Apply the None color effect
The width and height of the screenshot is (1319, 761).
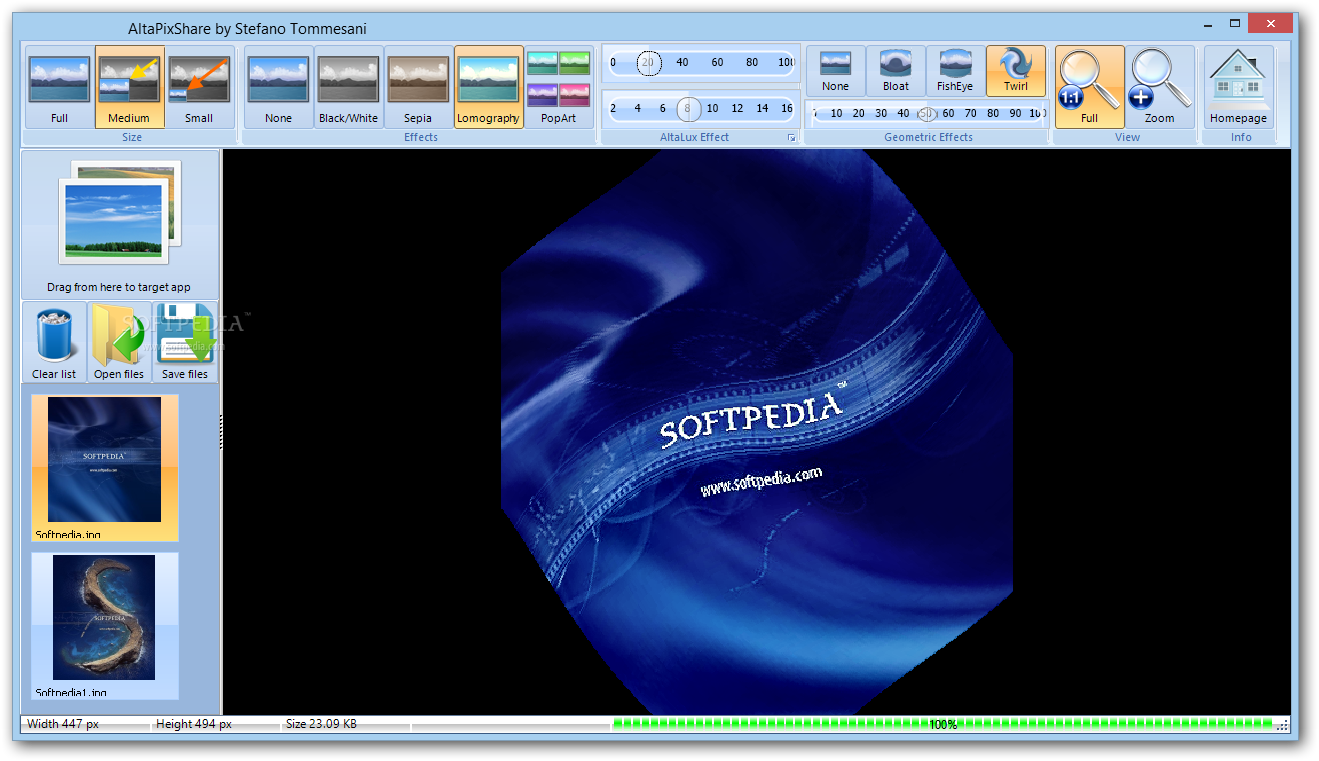pos(279,87)
